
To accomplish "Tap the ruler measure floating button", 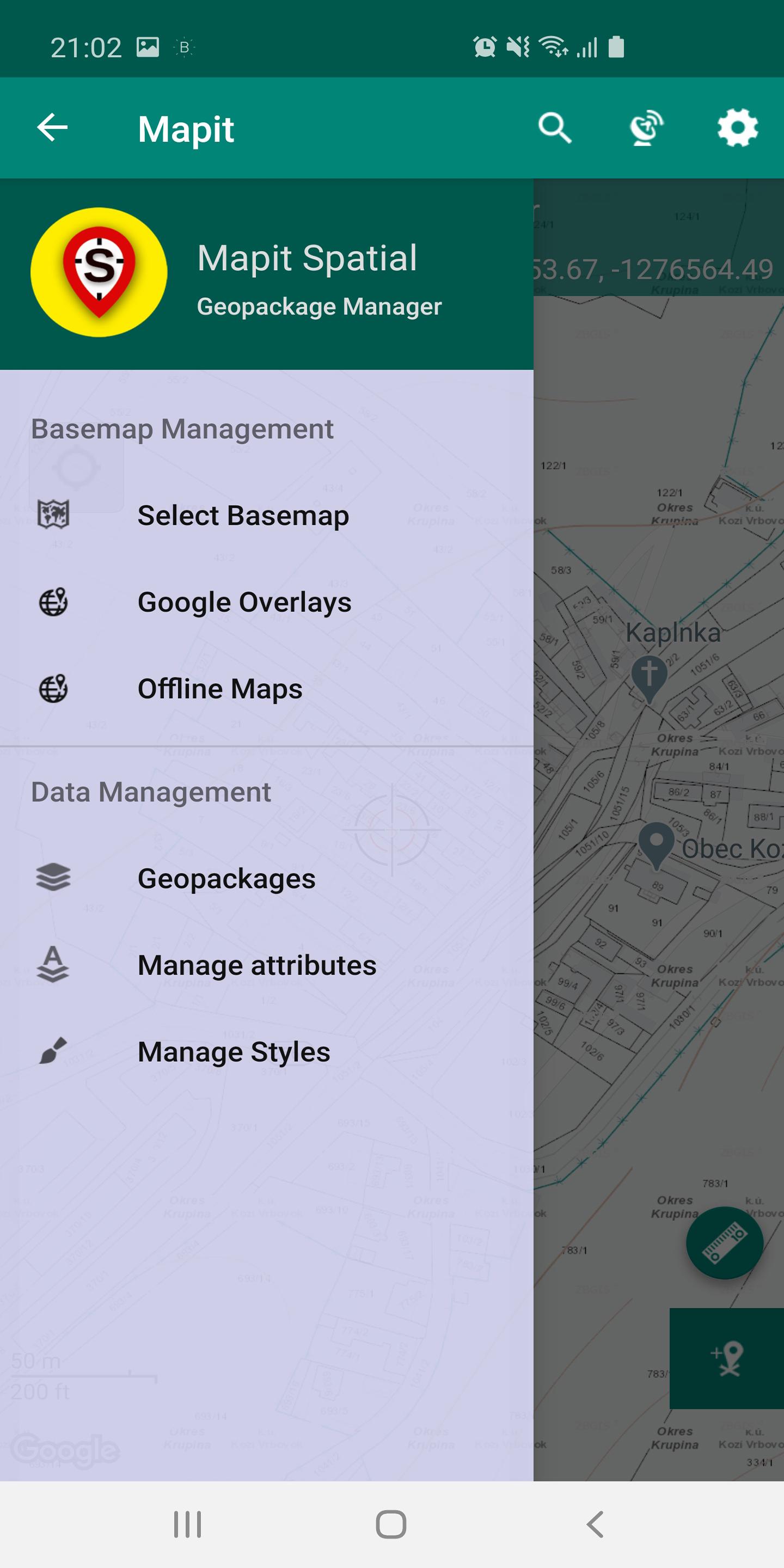I will pos(724,1242).
